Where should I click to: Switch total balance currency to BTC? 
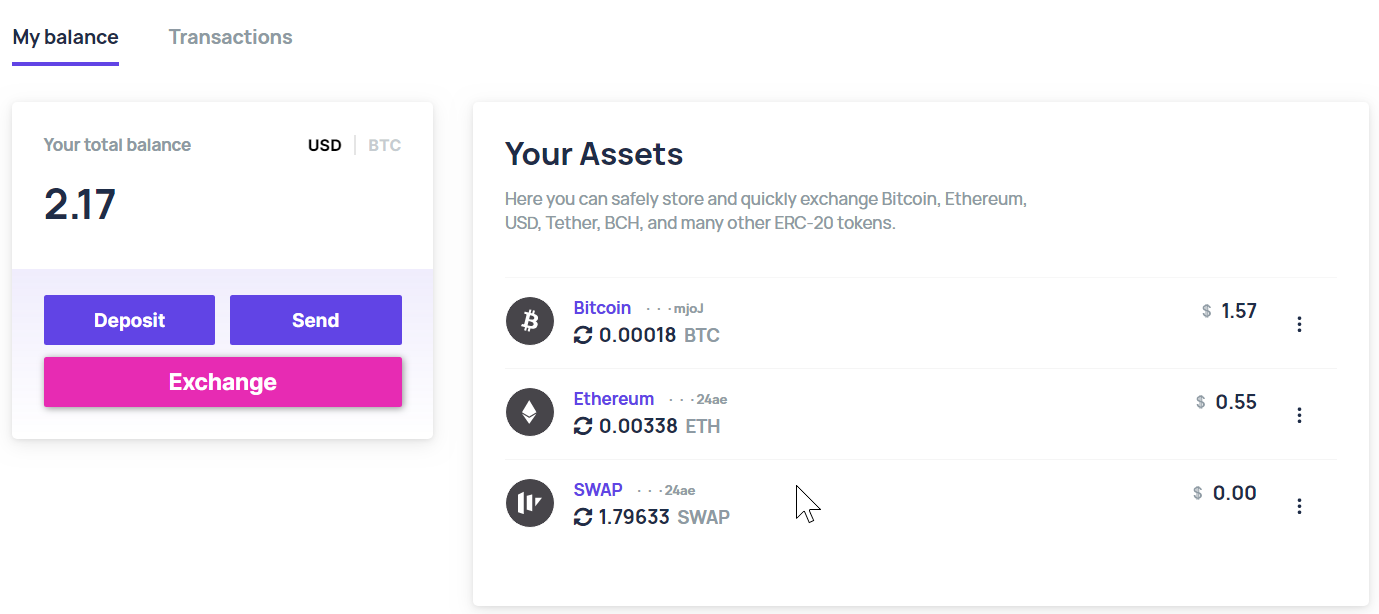[x=384, y=145]
